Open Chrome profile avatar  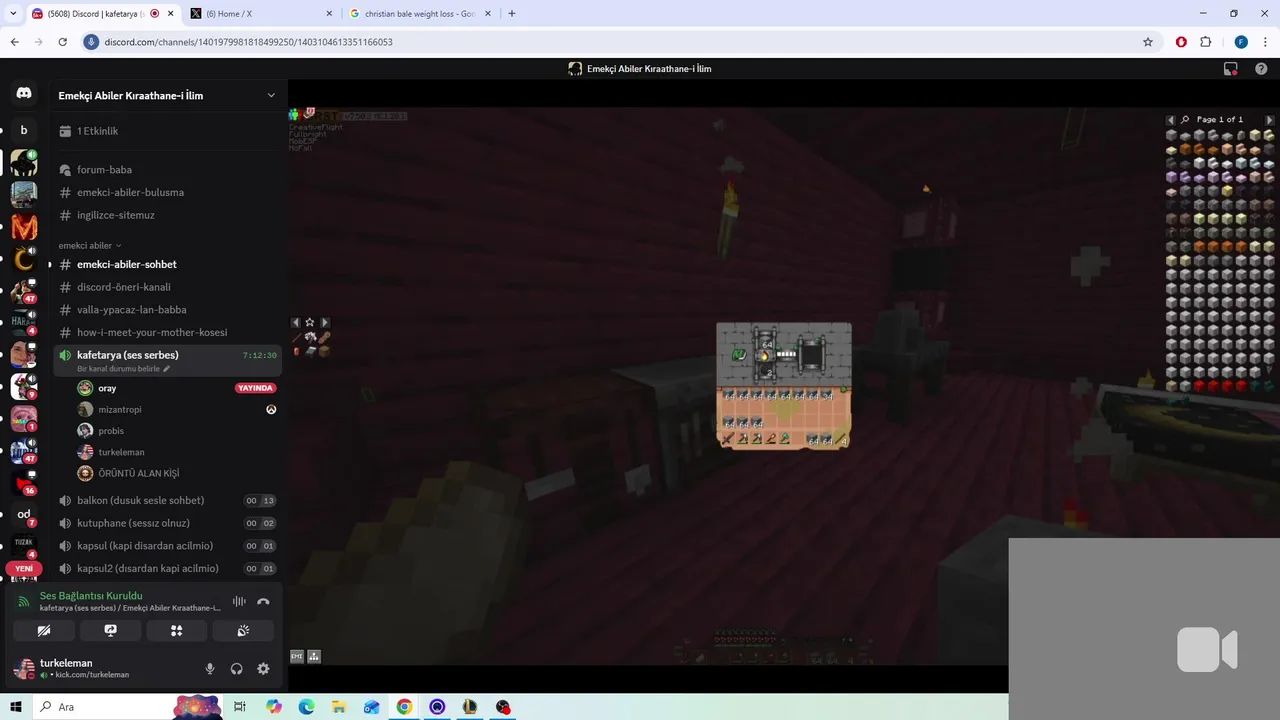pos(1241,42)
